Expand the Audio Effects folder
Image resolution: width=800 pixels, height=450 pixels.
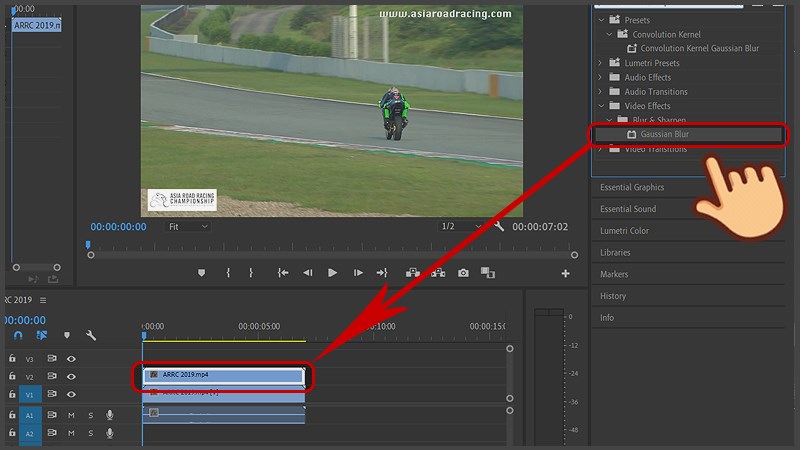point(601,77)
